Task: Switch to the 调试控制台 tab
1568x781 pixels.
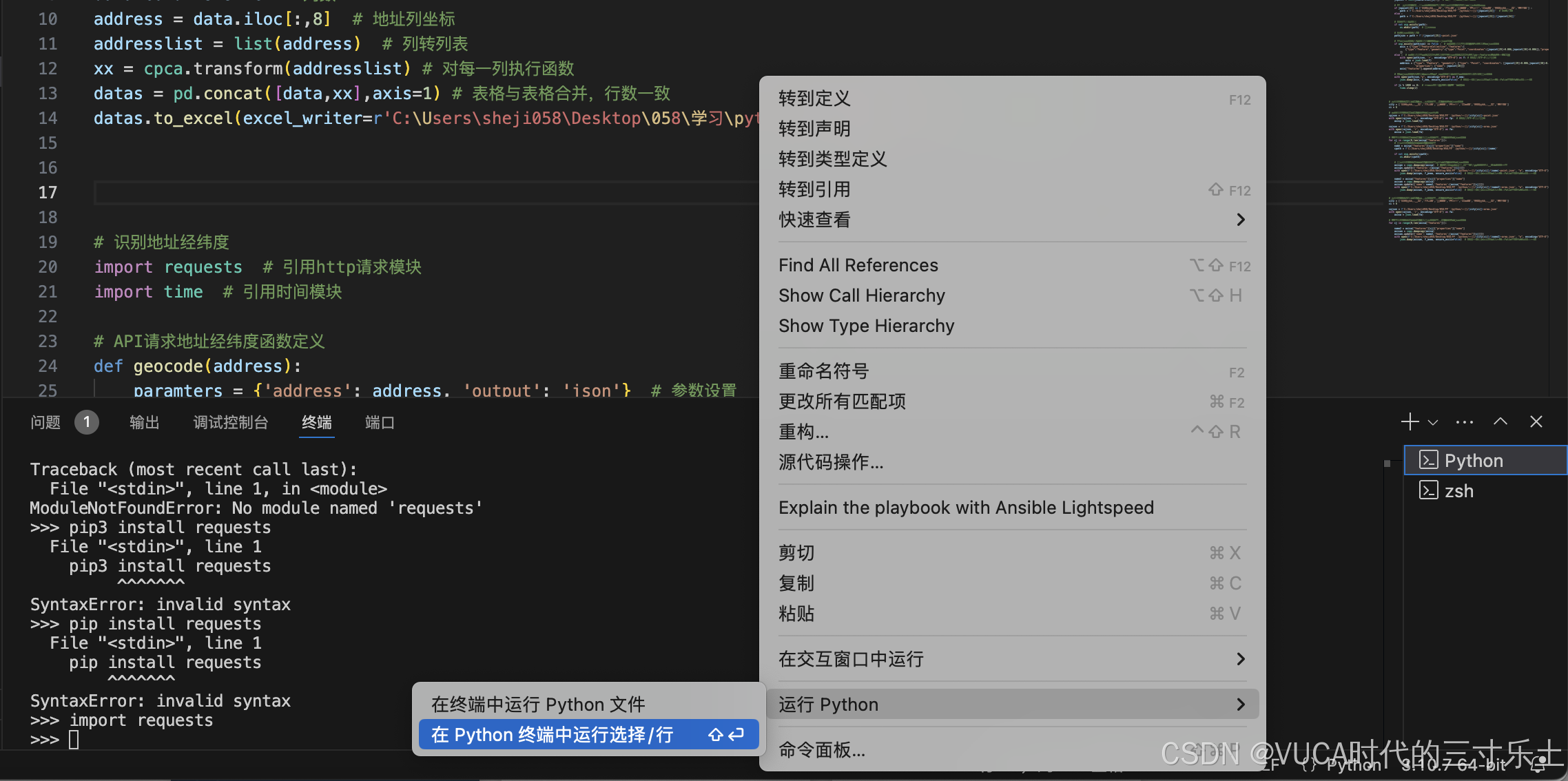Action: 230,422
